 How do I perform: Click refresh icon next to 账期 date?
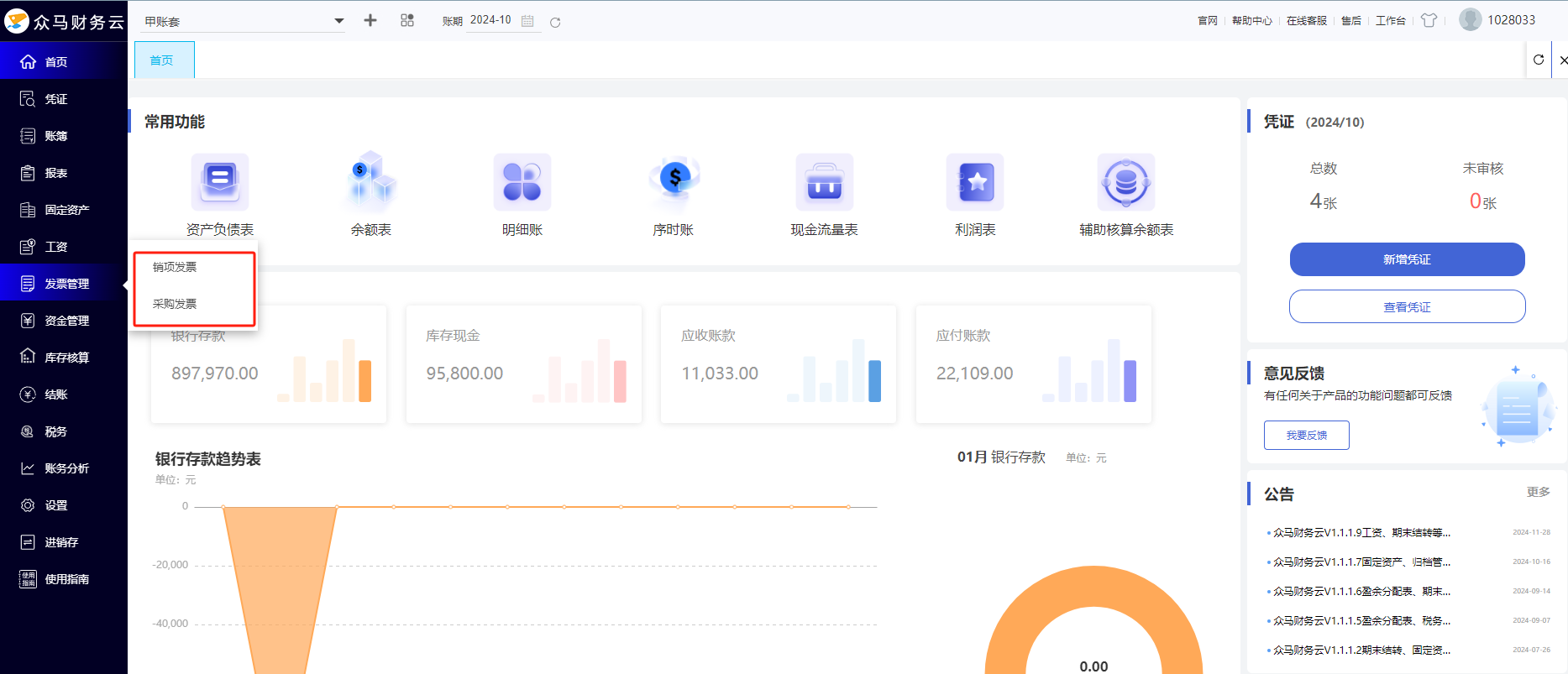(555, 22)
